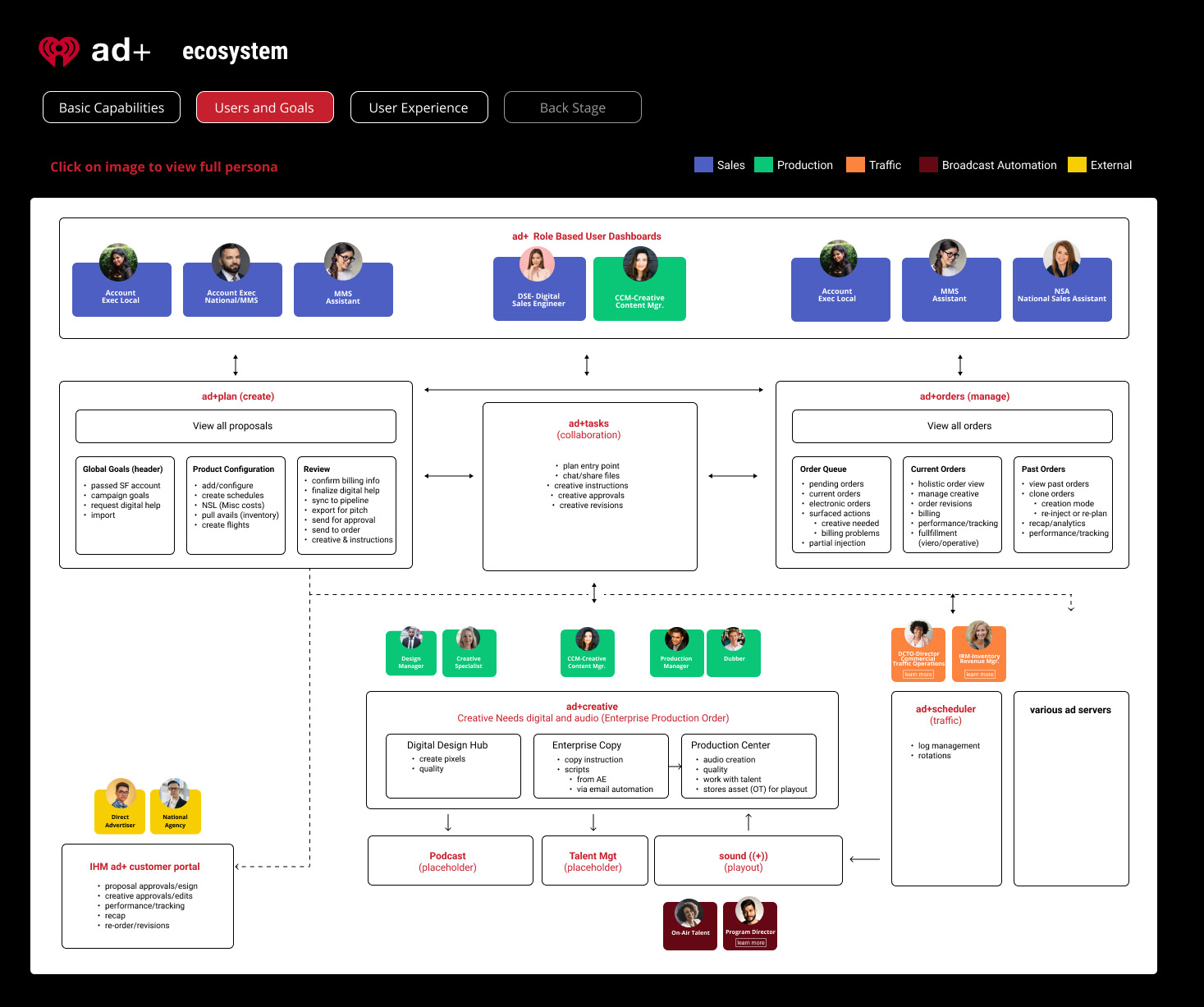Click the 'stores asset (OT) for playout' item

(x=755, y=790)
